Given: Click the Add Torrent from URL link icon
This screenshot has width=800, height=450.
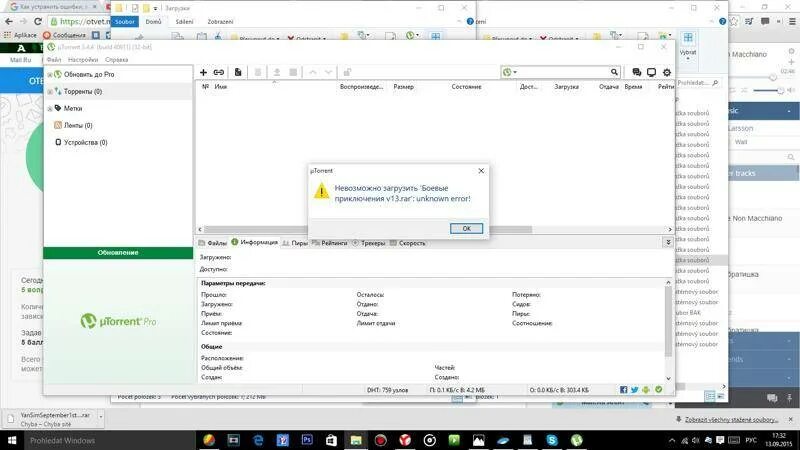Looking at the screenshot, I should click(x=218, y=72).
